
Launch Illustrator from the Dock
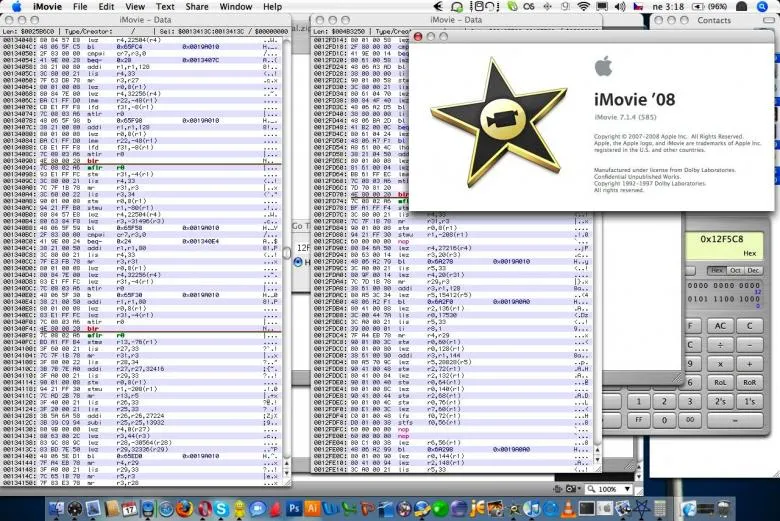tap(312, 508)
